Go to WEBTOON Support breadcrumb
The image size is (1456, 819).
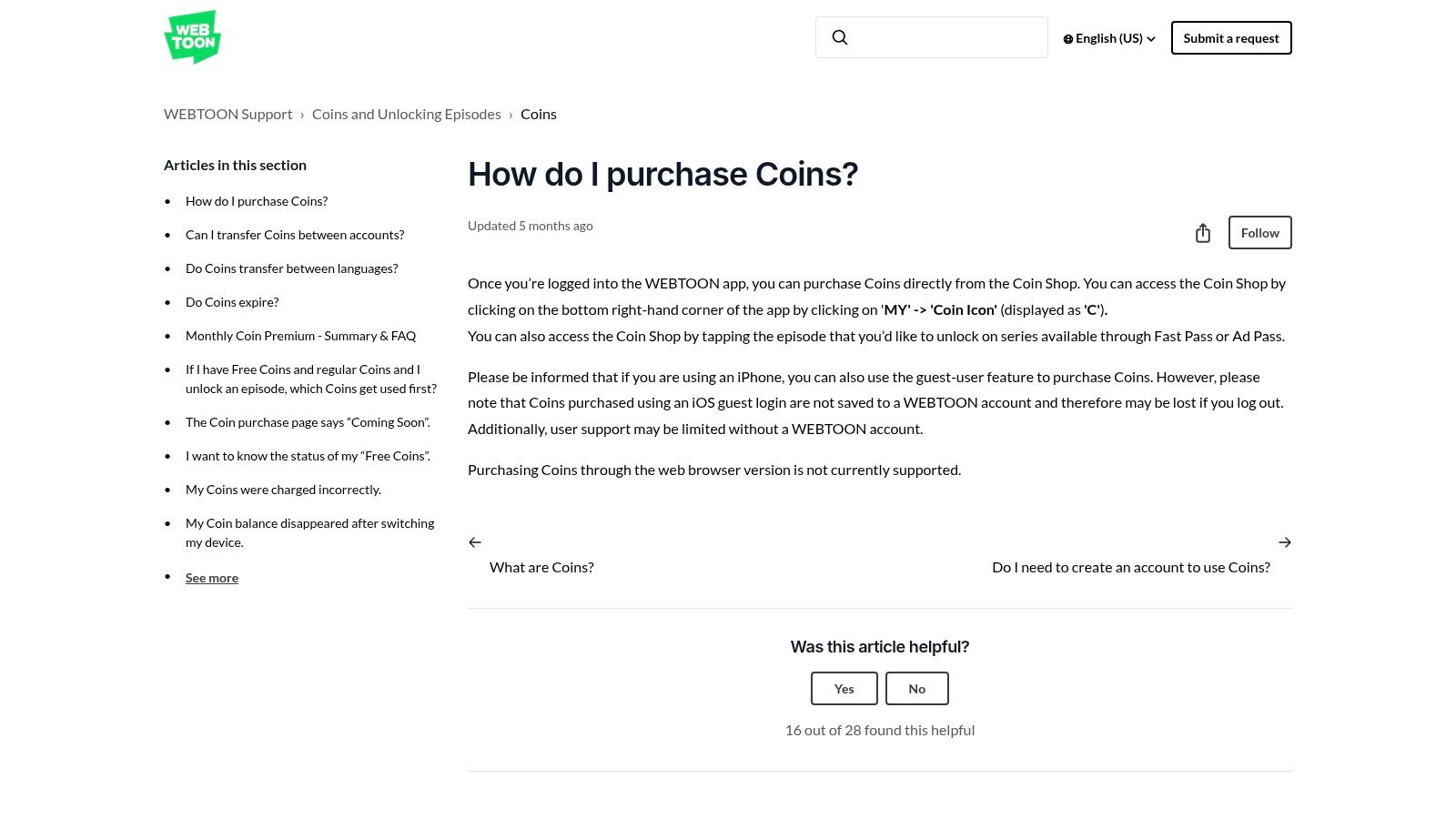(227, 114)
